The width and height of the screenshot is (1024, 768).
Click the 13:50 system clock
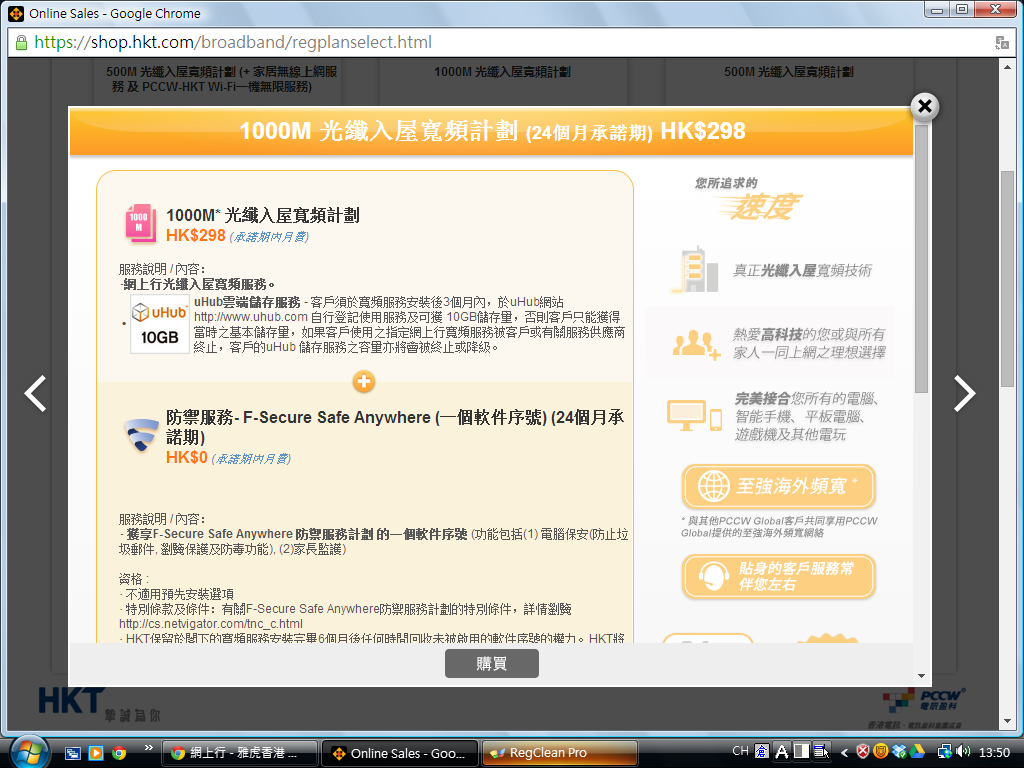tap(994, 752)
